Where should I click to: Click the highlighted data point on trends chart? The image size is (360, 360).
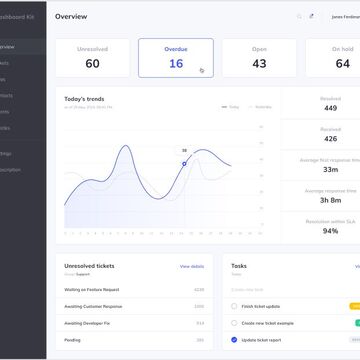coord(184,164)
